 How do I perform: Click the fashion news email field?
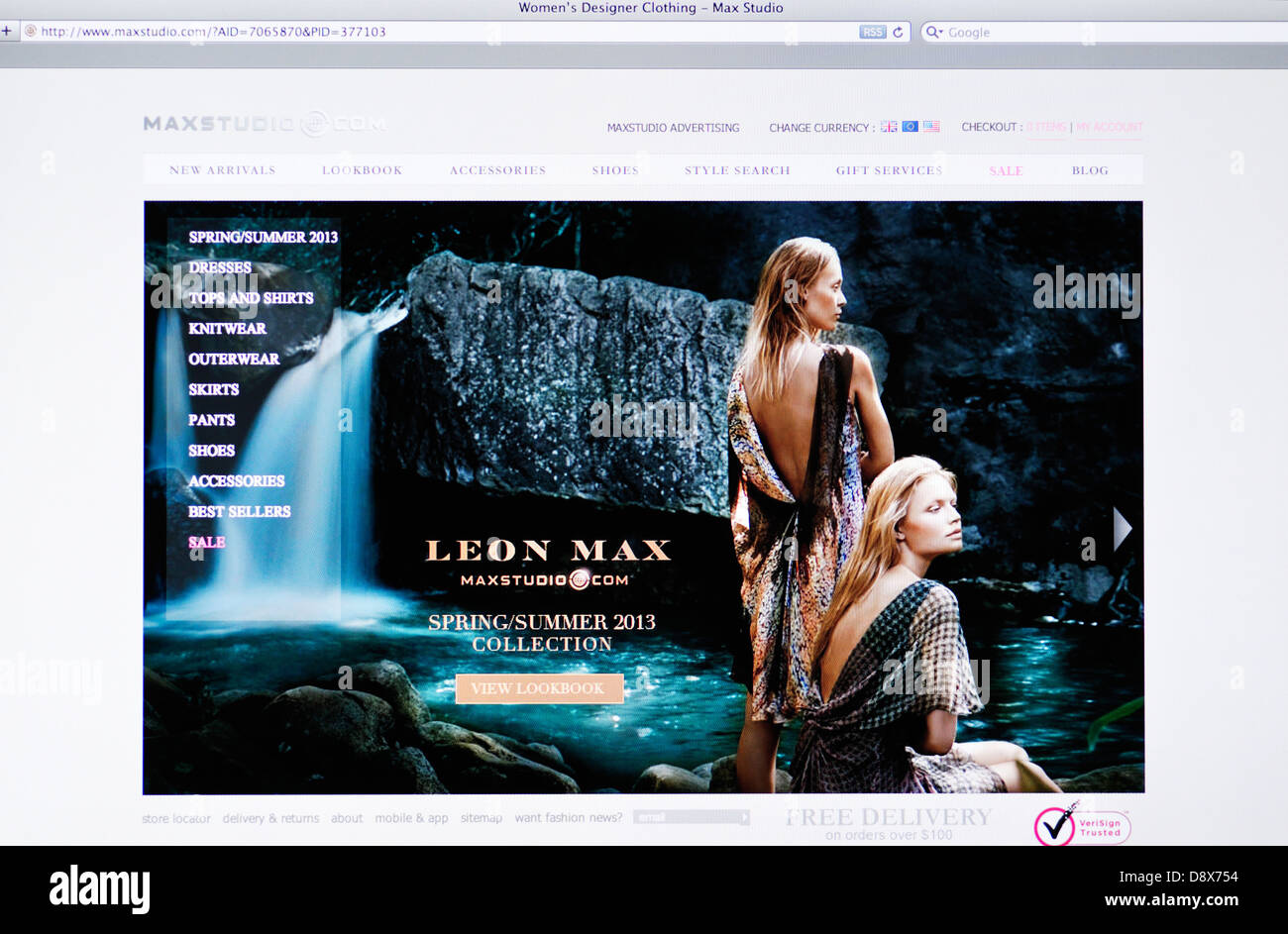685,818
